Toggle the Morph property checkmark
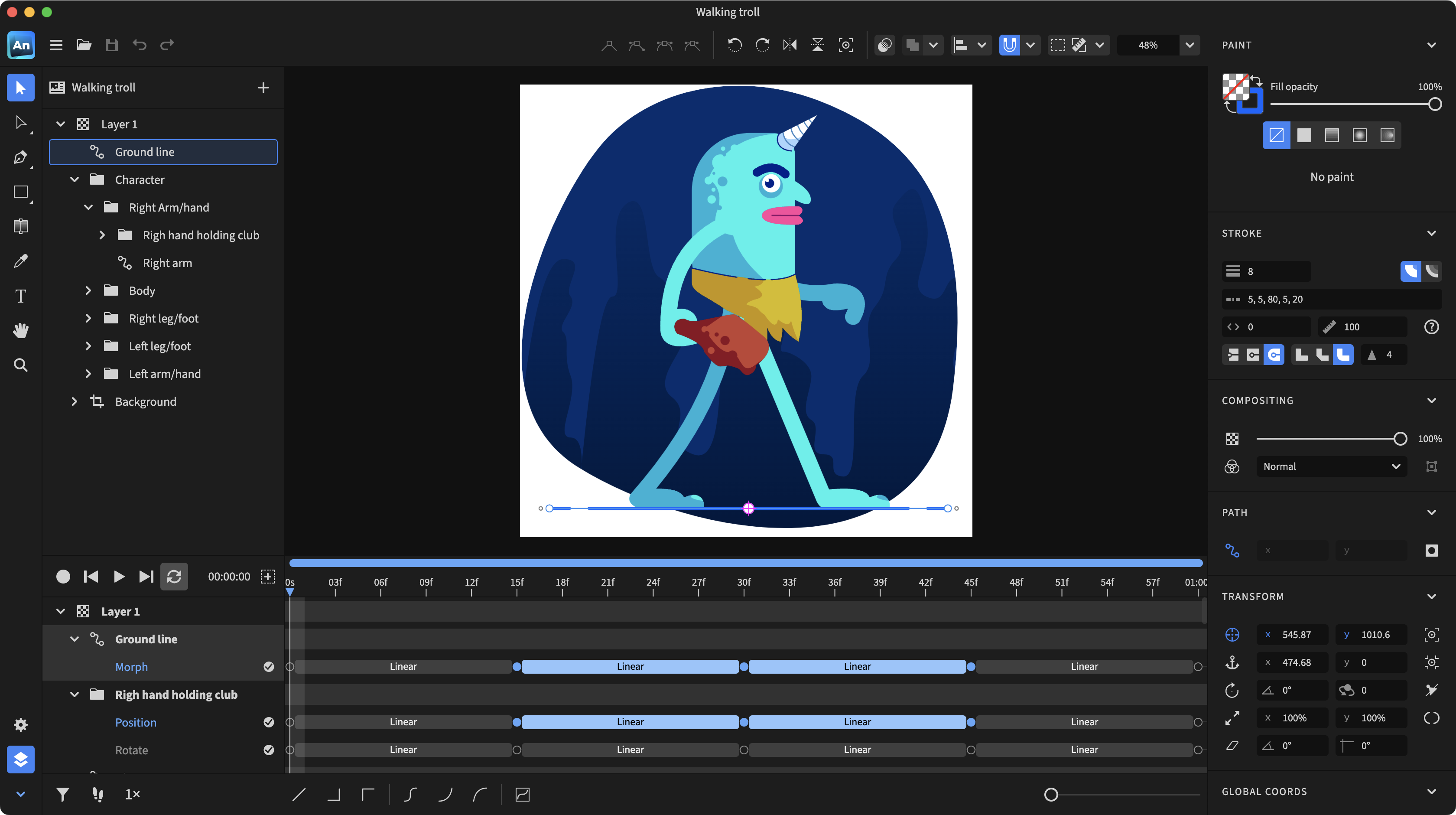 click(x=269, y=667)
